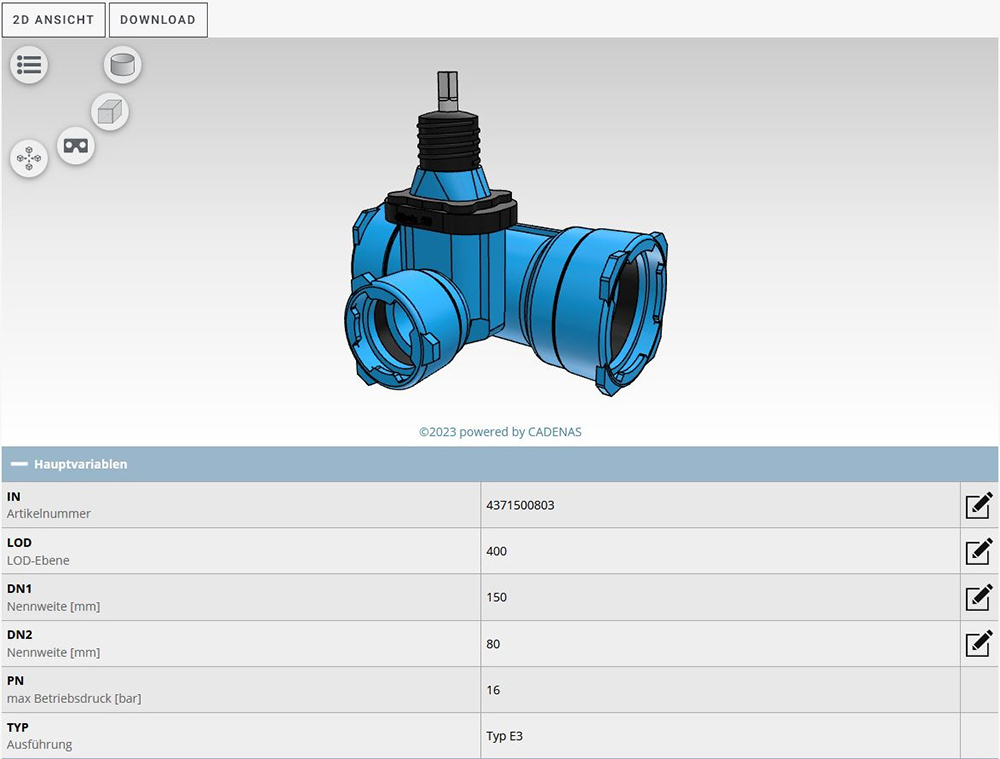Select the DN1 value 150
Viewport: 1000px width, 759px height.
coord(496,598)
